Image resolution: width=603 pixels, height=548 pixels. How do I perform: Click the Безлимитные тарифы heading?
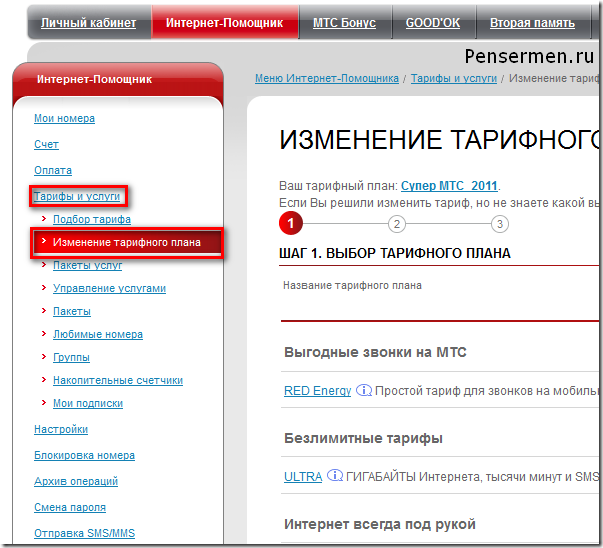coord(363,438)
